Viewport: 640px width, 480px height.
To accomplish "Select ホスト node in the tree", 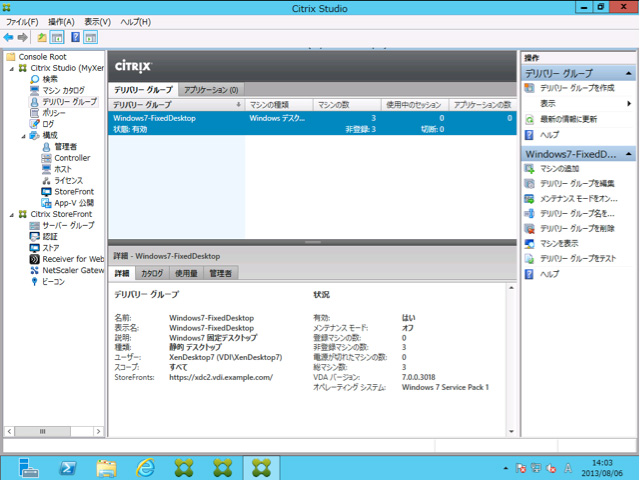I will click(62, 169).
